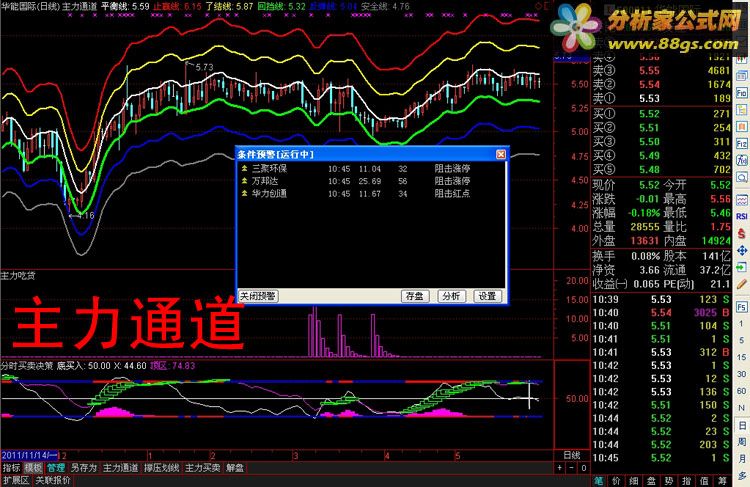Open the F12 trading icon in sidebar

(741, 144)
